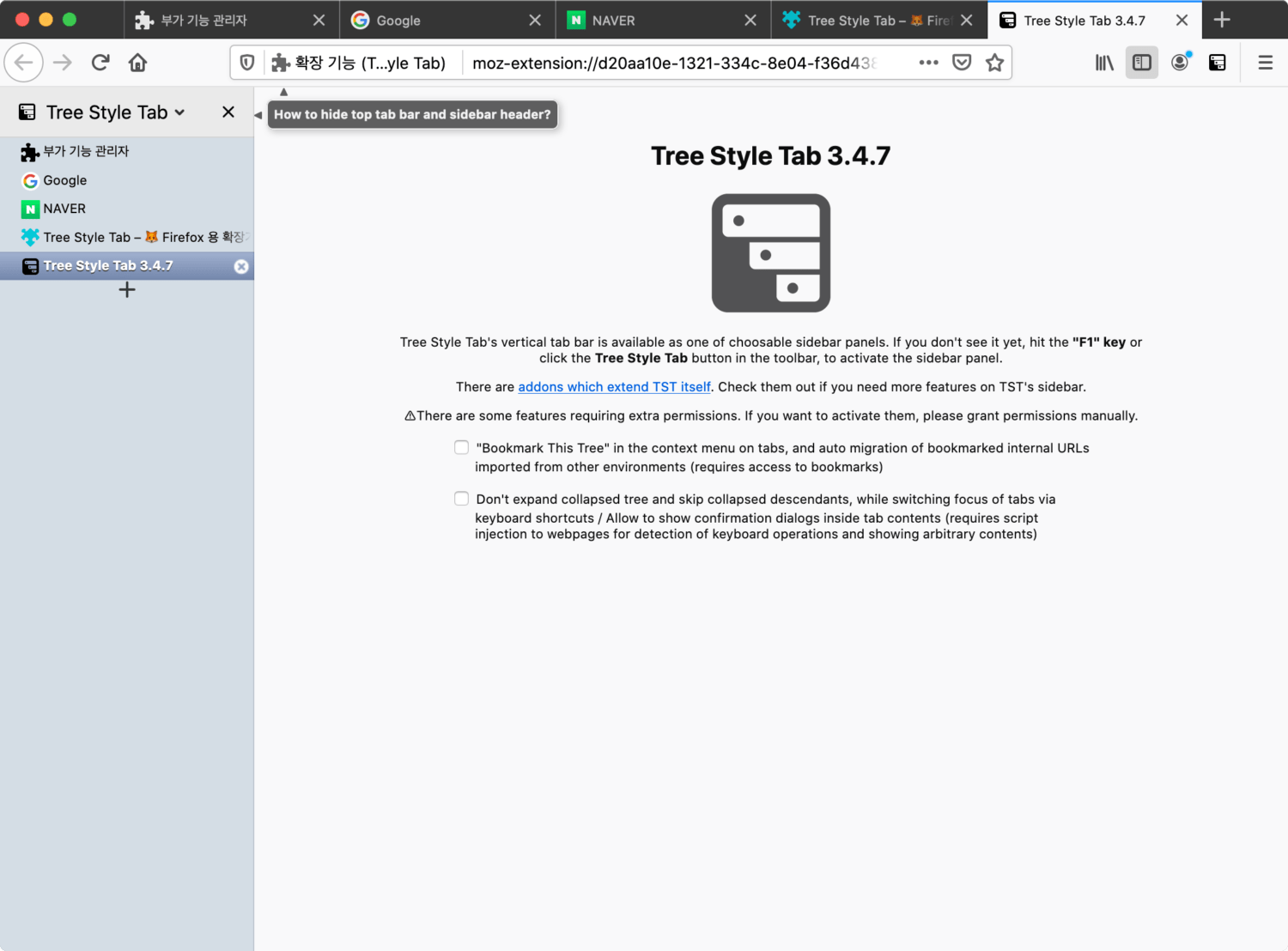Enable Bookmark This Tree permission checkbox
This screenshot has width=1288, height=951.
point(462,447)
